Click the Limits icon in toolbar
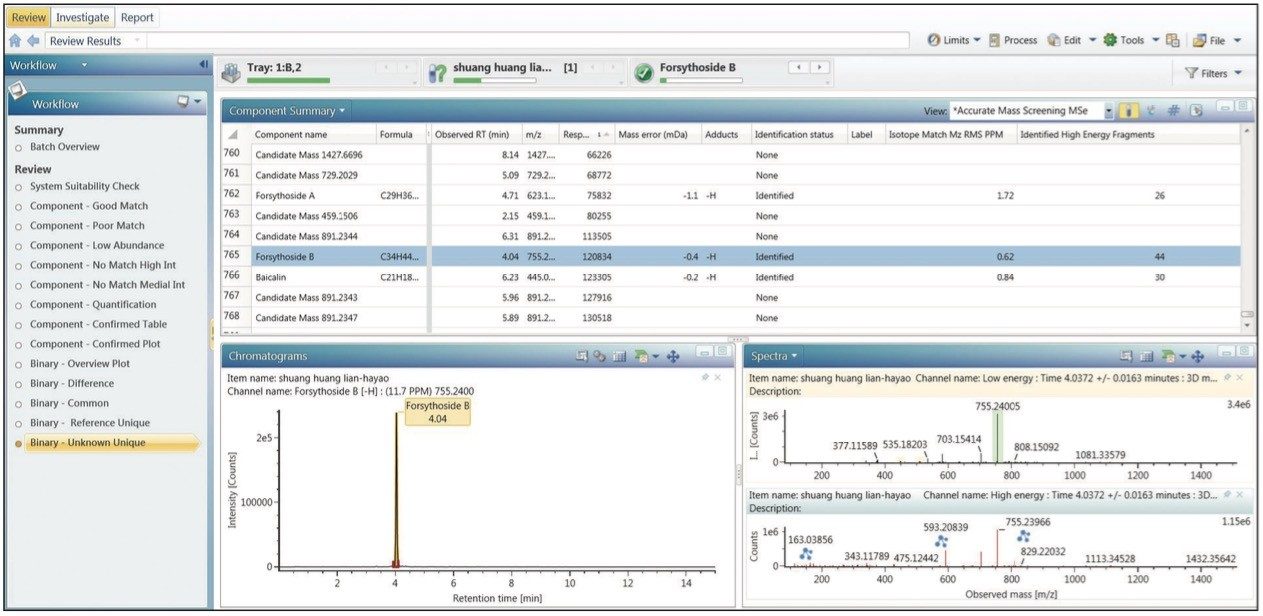This screenshot has height=616, width=1263. pyautogui.click(x=933, y=40)
